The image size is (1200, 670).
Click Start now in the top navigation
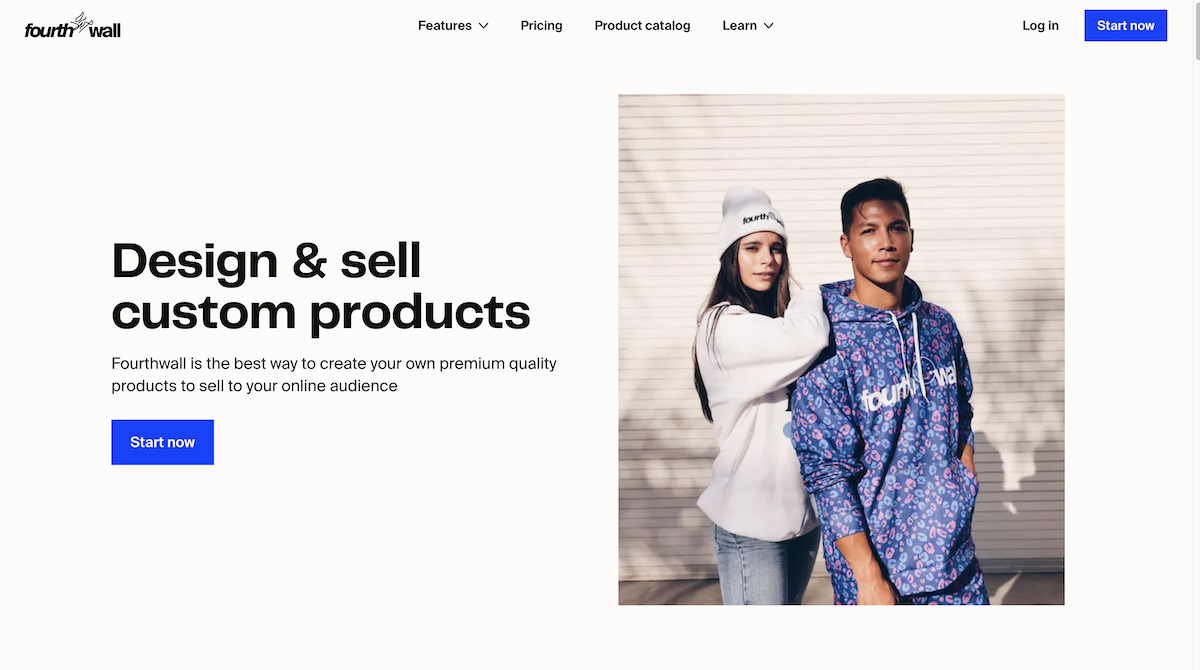1125,26
